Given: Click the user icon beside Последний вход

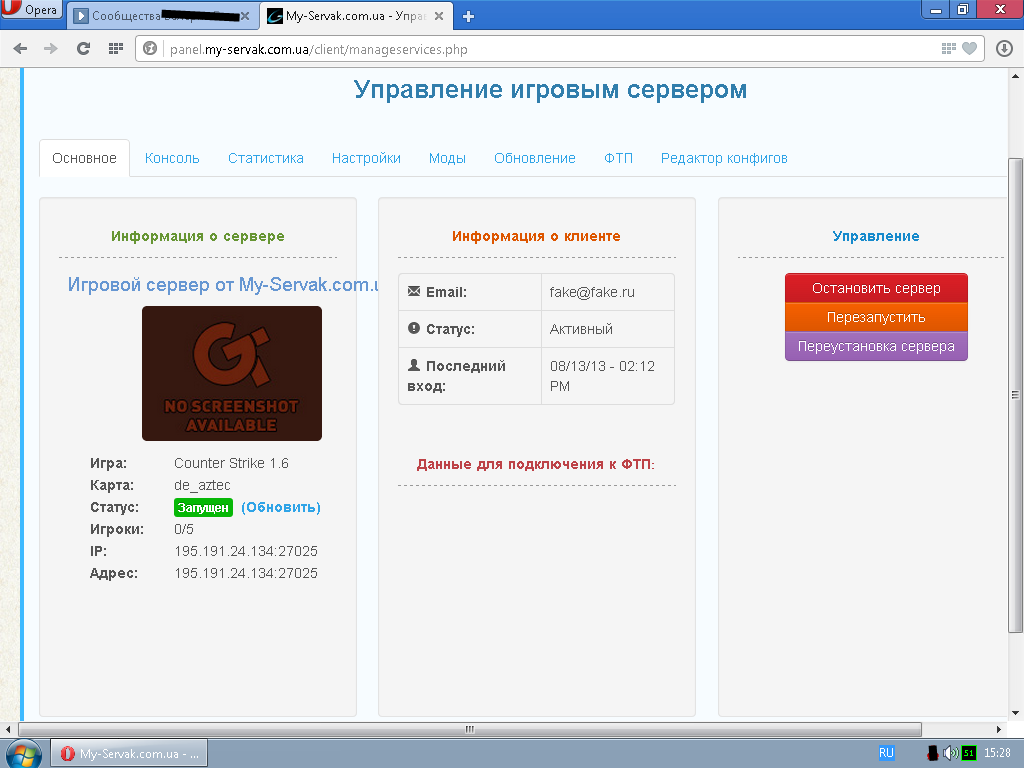Looking at the screenshot, I should [x=414, y=365].
